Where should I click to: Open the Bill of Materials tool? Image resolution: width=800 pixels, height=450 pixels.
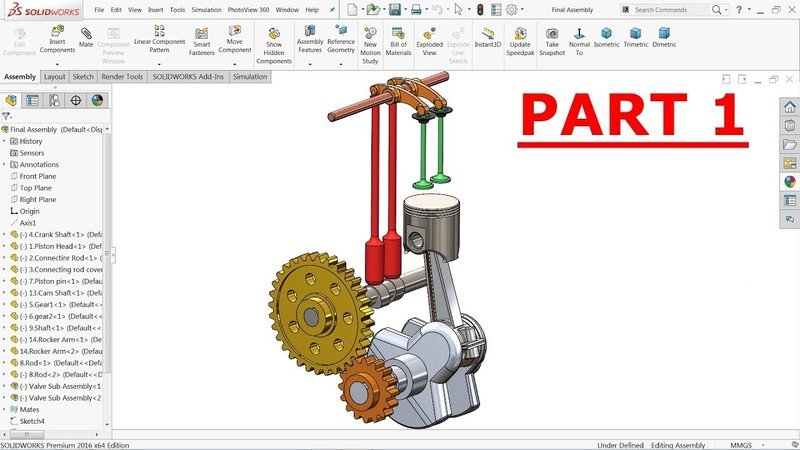click(x=398, y=41)
